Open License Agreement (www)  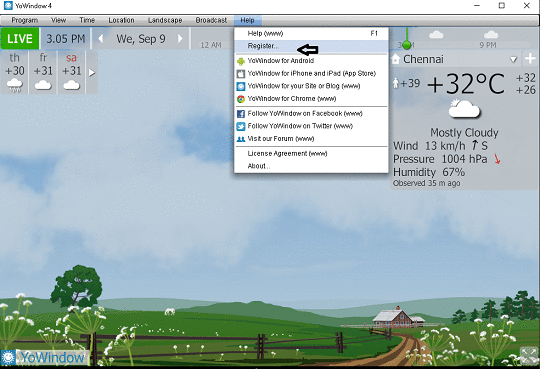(311, 153)
